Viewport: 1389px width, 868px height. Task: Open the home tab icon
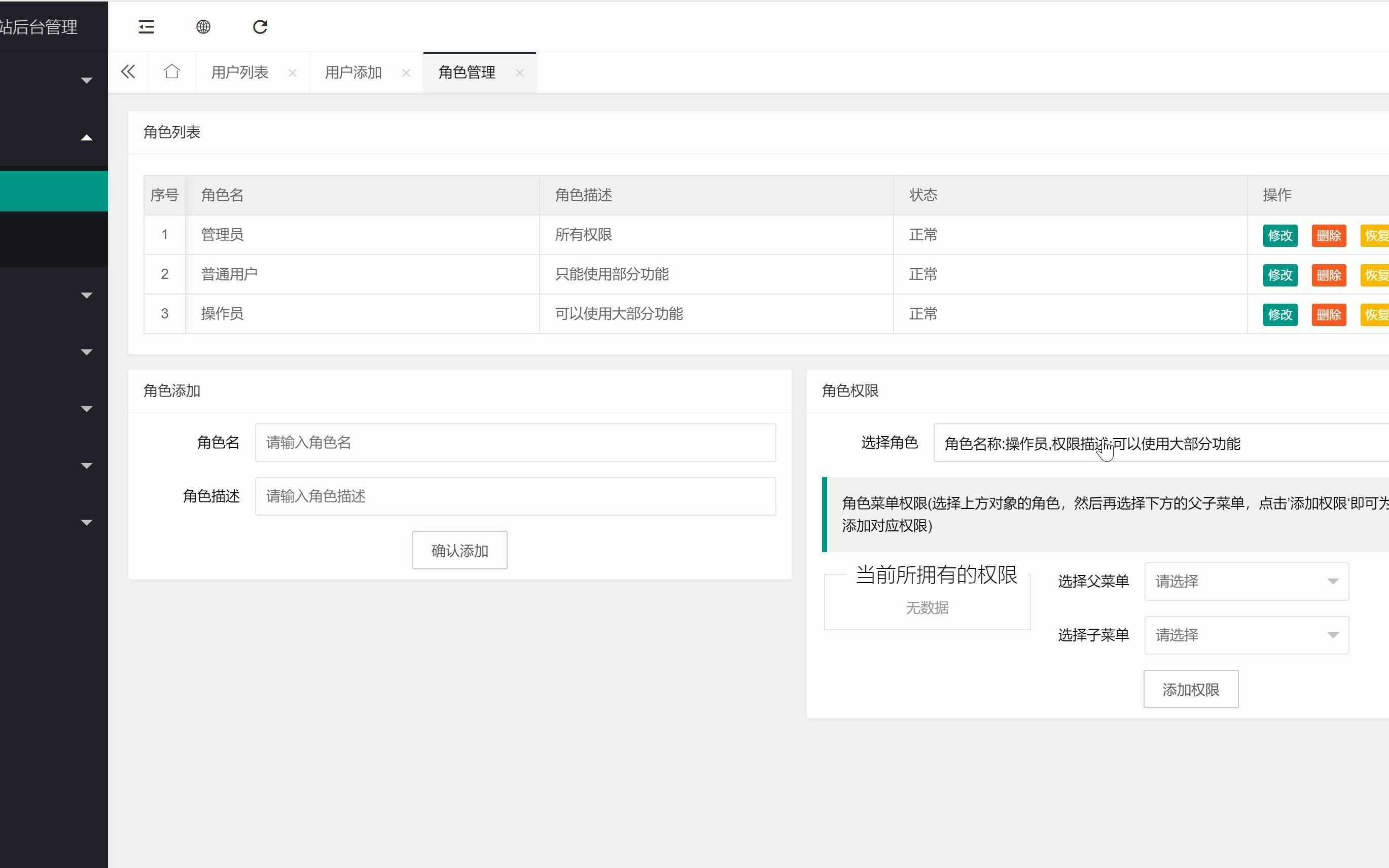tap(172, 72)
